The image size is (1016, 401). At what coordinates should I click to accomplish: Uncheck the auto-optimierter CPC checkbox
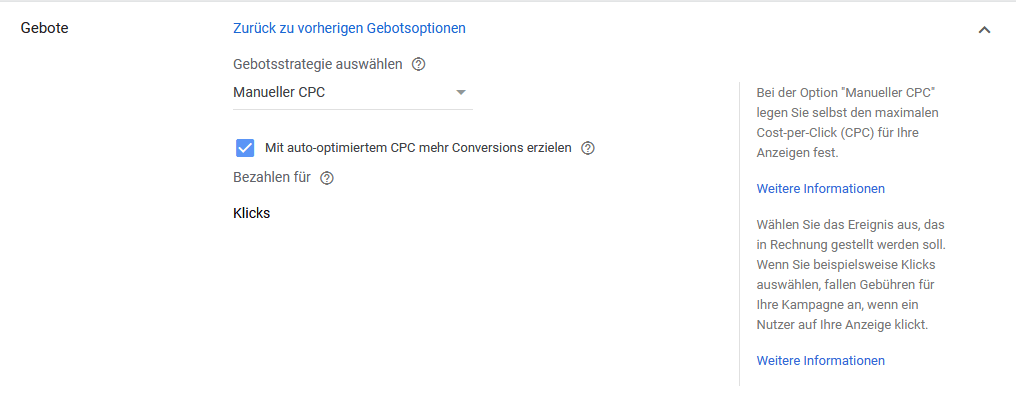click(x=245, y=148)
